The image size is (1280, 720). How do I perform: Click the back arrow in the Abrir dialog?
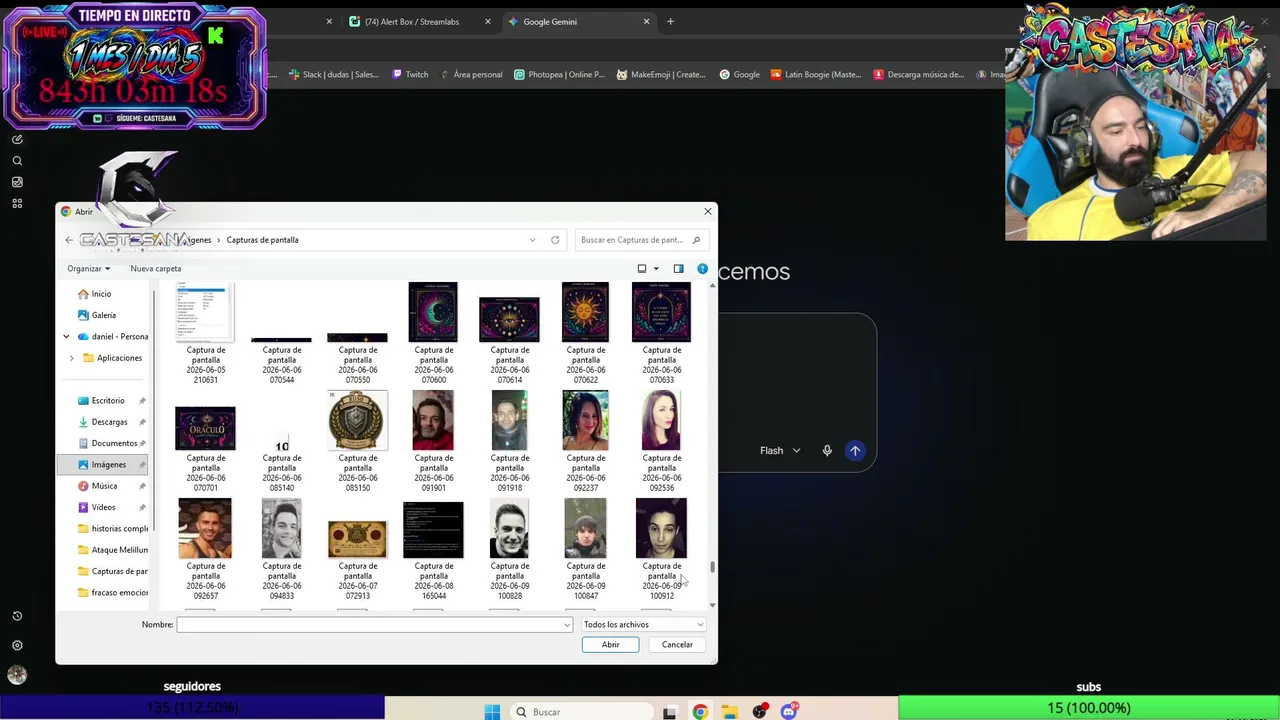coord(69,240)
